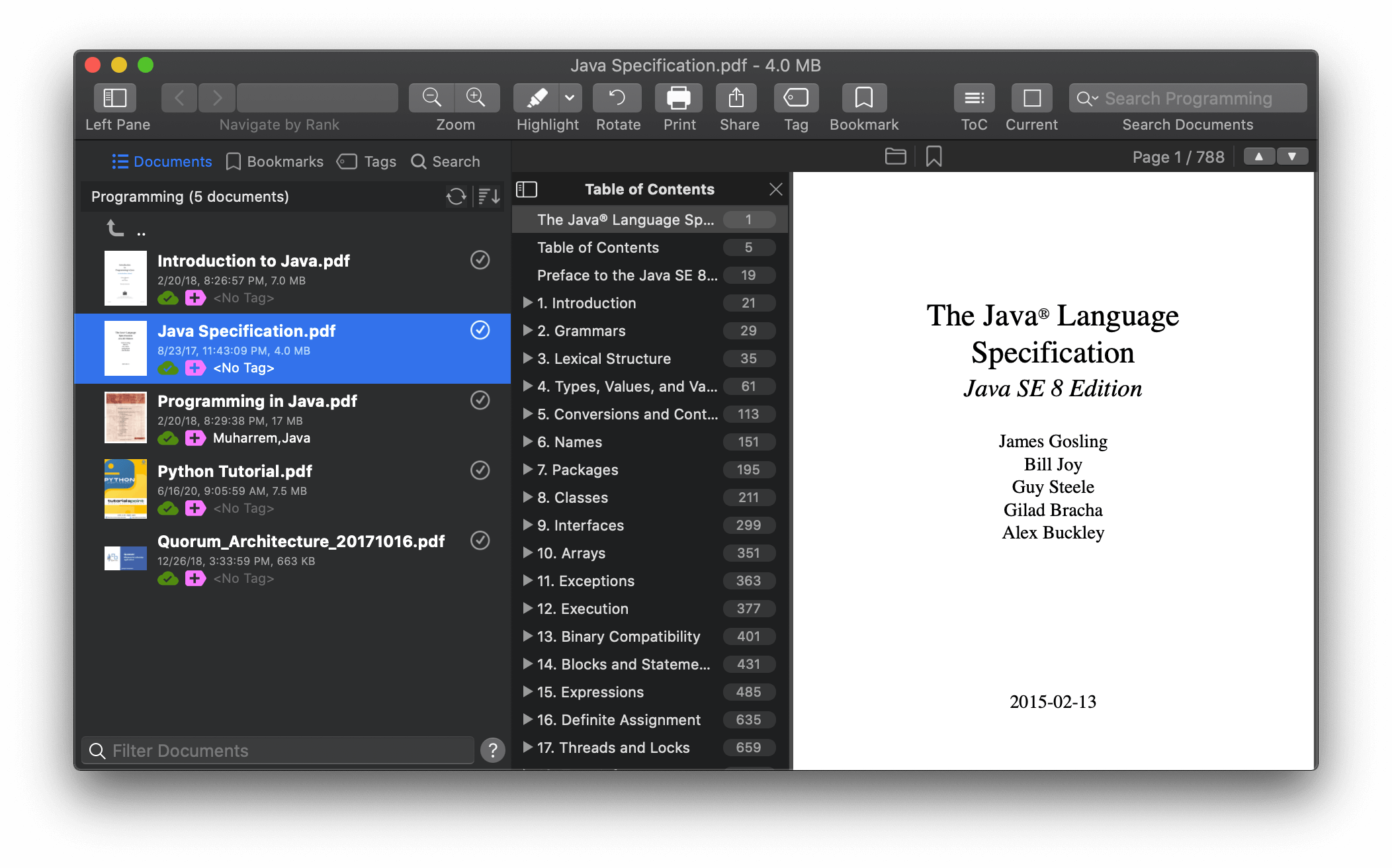
Task: Go to next page with down arrow
Action: pos(1292,157)
